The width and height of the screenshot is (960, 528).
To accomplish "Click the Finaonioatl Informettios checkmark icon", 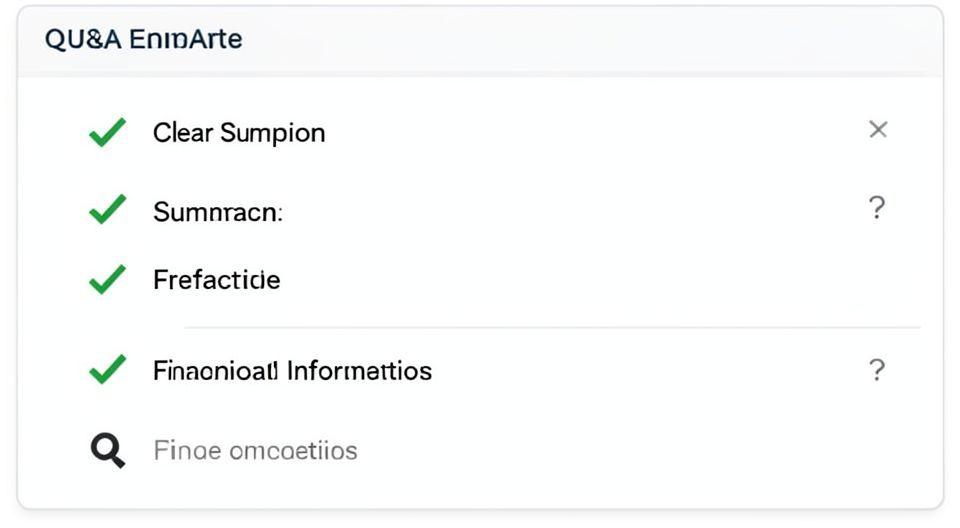I will (x=107, y=370).
